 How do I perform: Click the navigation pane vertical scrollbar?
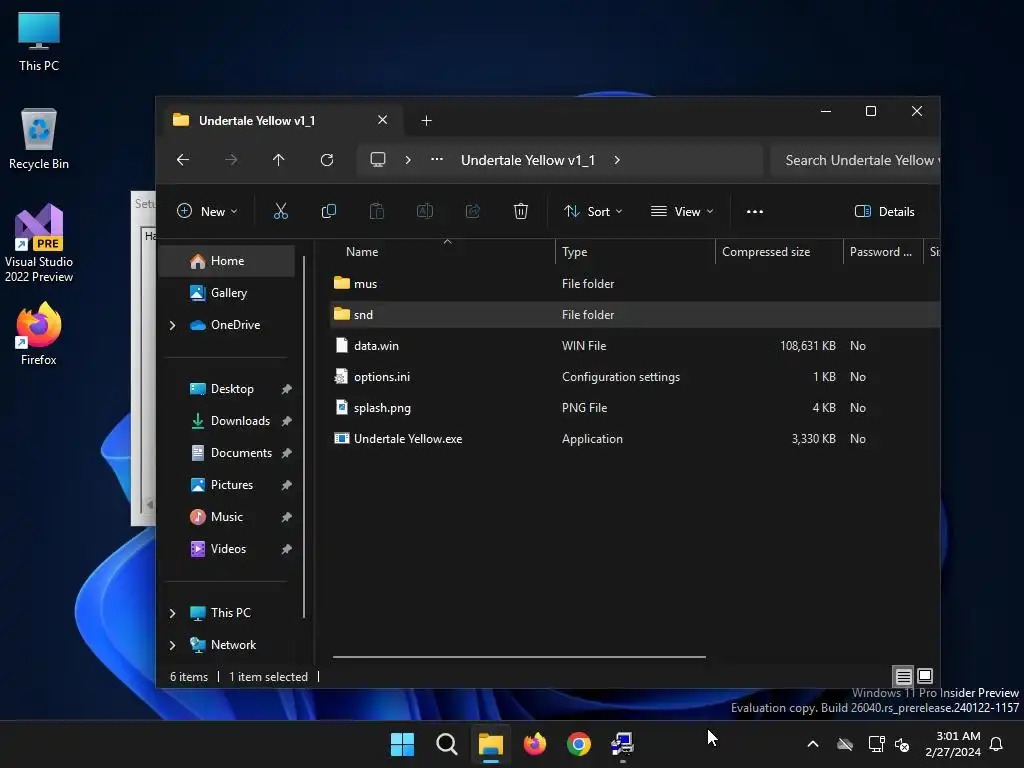(x=304, y=436)
